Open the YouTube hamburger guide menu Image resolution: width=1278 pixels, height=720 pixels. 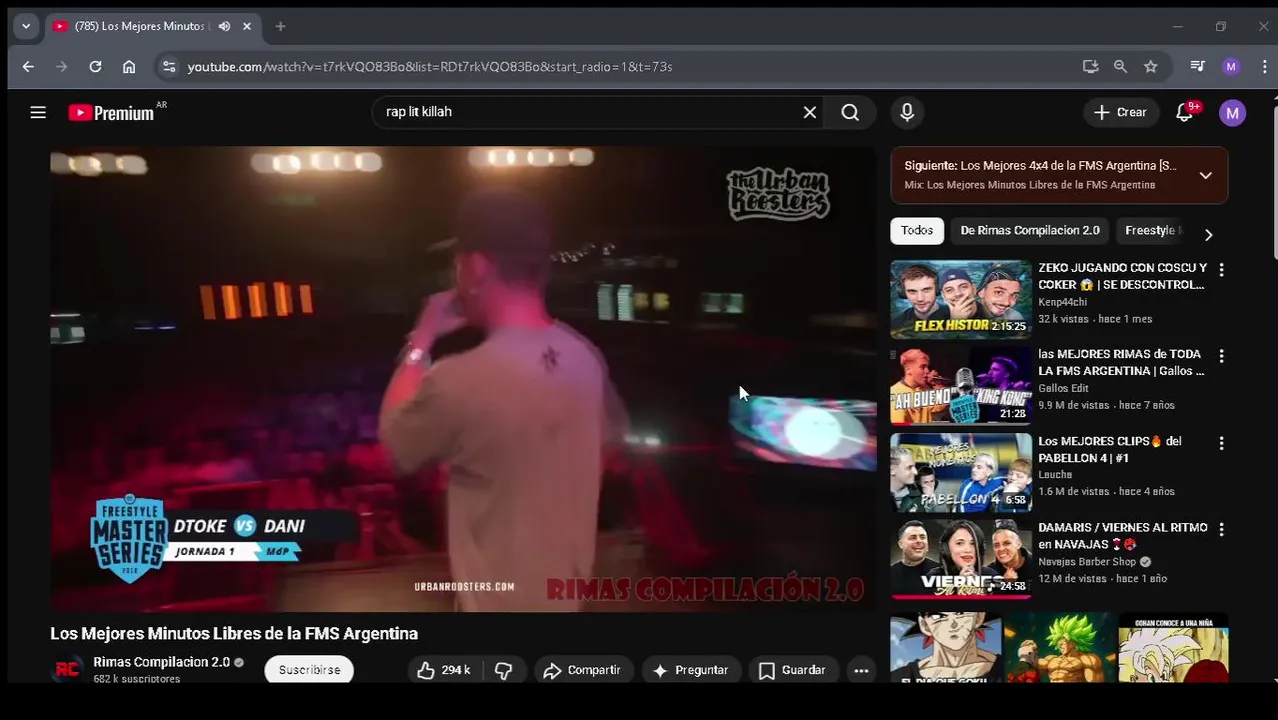point(38,113)
